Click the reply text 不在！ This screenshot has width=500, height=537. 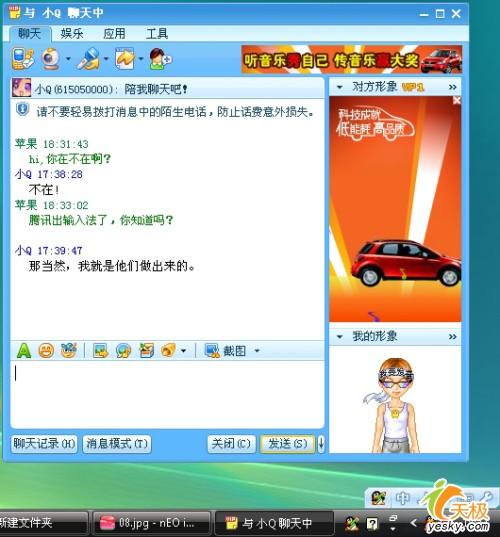click(x=44, y=190)
